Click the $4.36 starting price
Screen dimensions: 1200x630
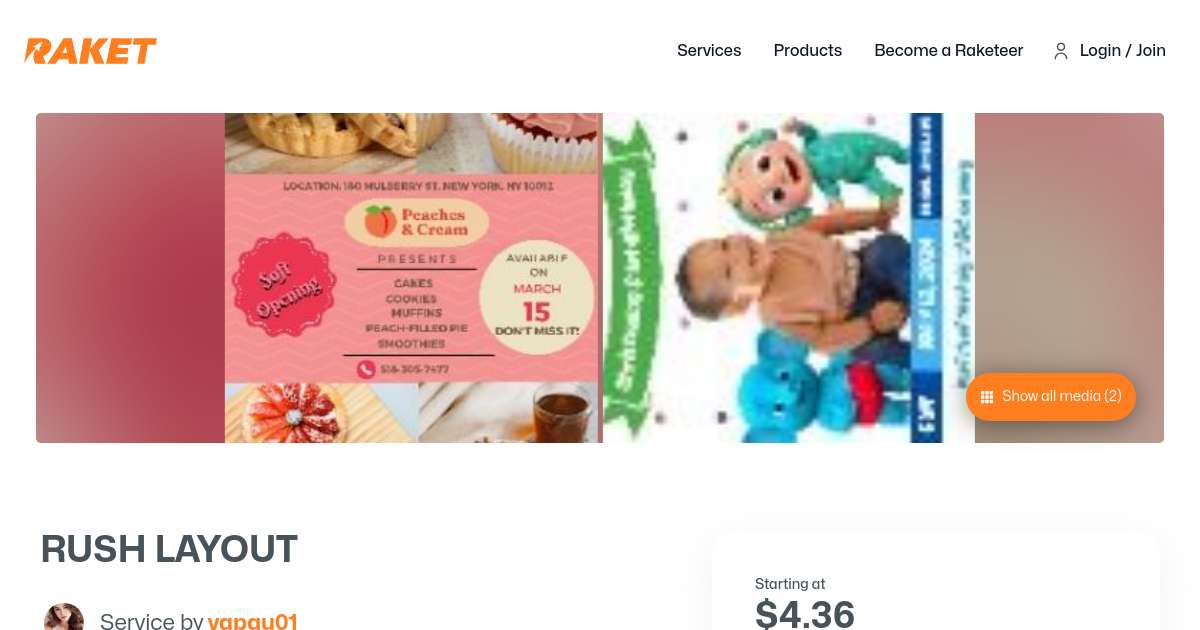tap(805, 613)
